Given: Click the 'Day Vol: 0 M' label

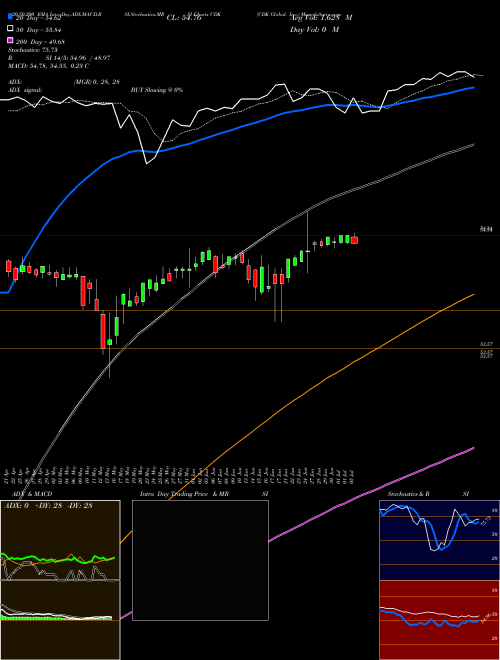Looking at the screenshot, I should coord(314,29).
